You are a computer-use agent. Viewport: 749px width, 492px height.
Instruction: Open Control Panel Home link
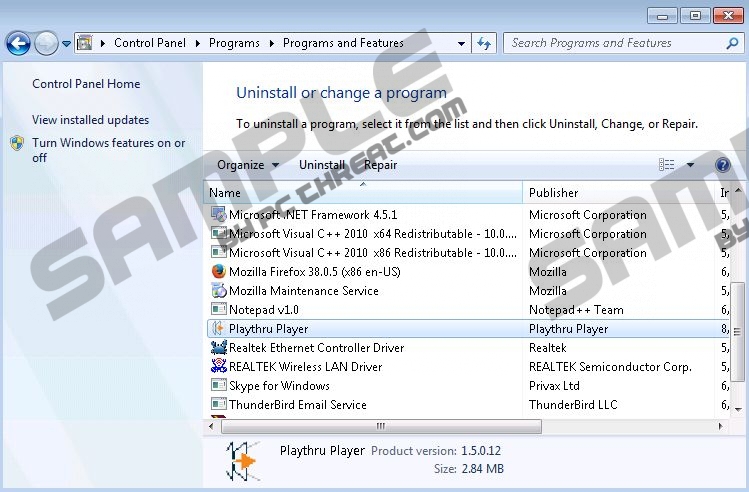coord(86,84)
